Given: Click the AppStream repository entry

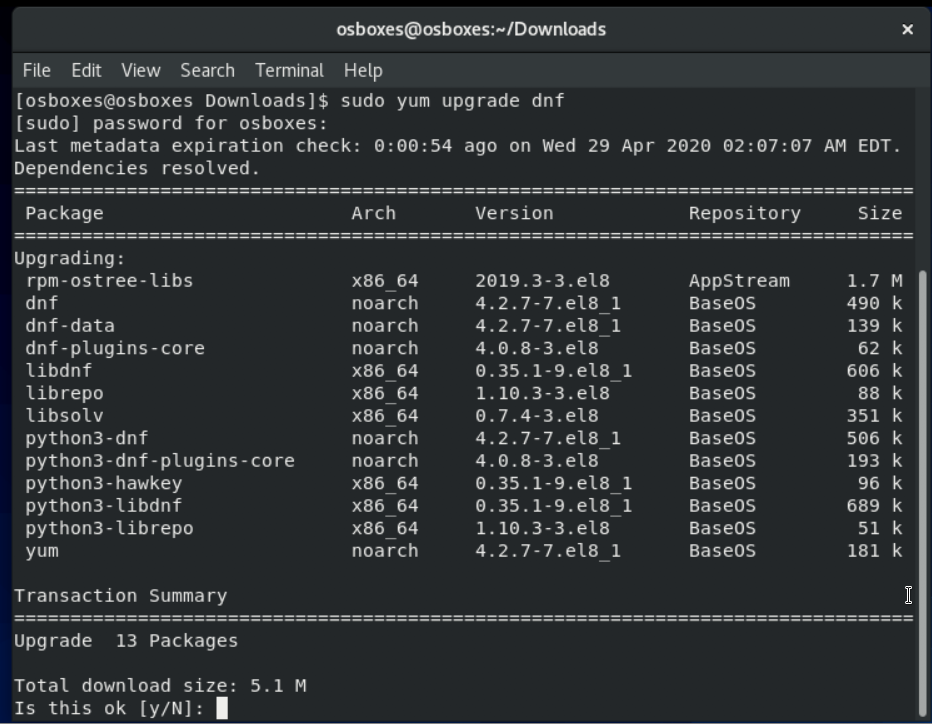Looking at the screenshot, I should (x=739, y=281).
